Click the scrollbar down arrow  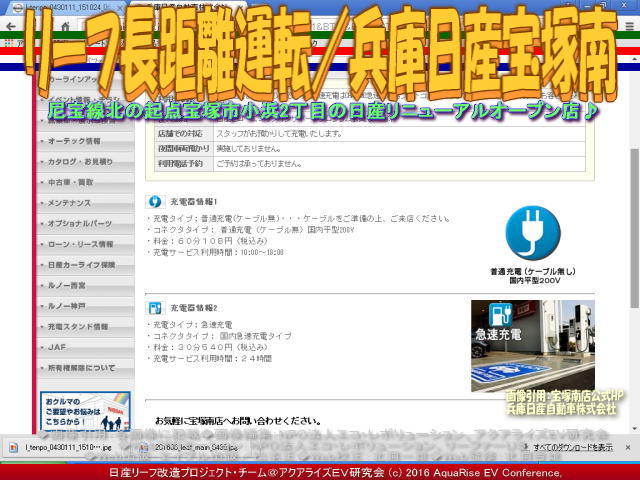click(x=634, y=429)
